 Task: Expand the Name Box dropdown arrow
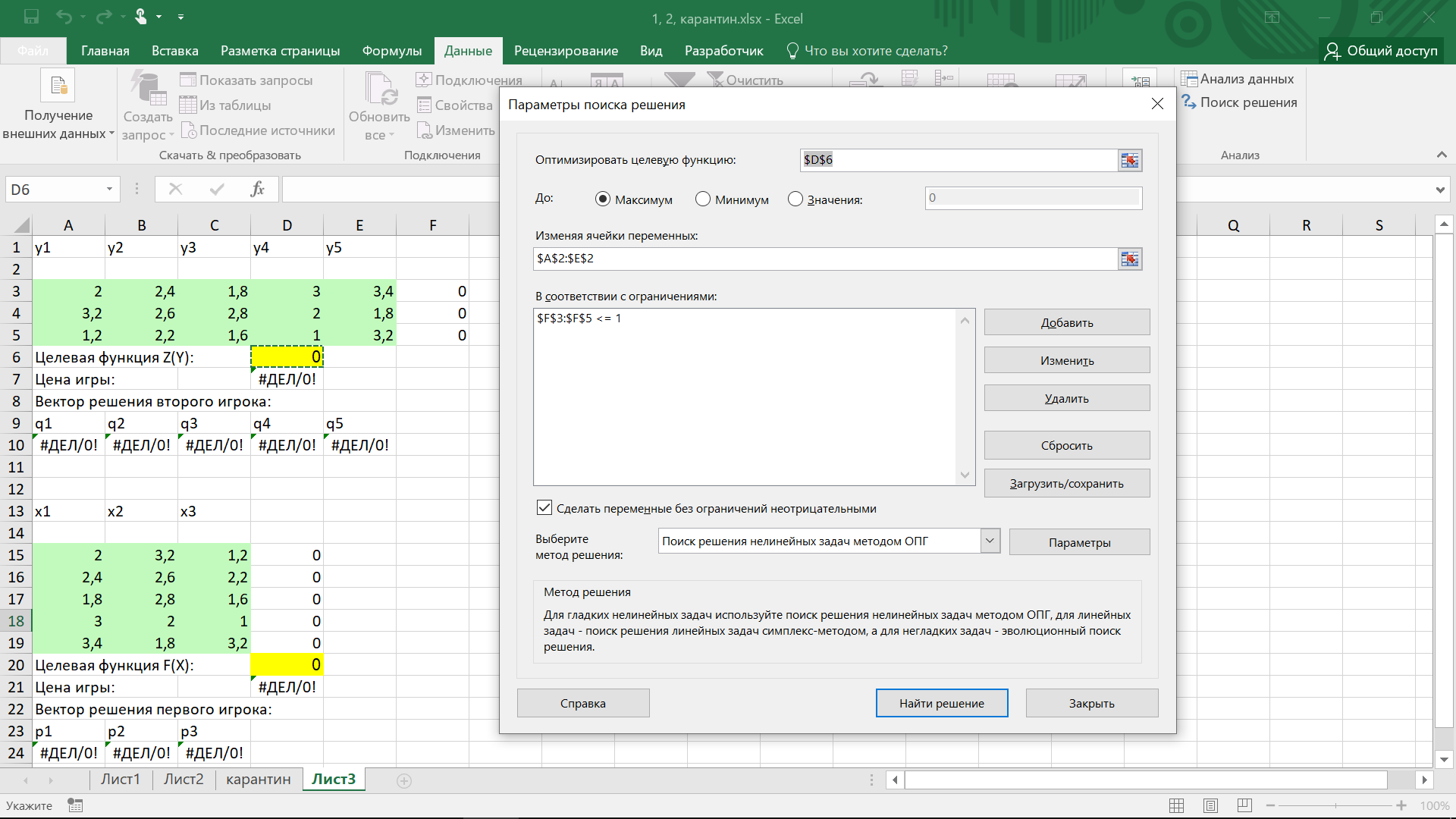point(109,190)
